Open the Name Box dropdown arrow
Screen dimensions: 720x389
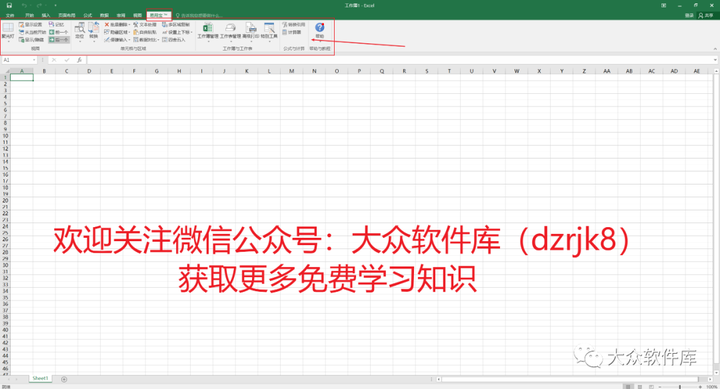(x=34, y=60)
